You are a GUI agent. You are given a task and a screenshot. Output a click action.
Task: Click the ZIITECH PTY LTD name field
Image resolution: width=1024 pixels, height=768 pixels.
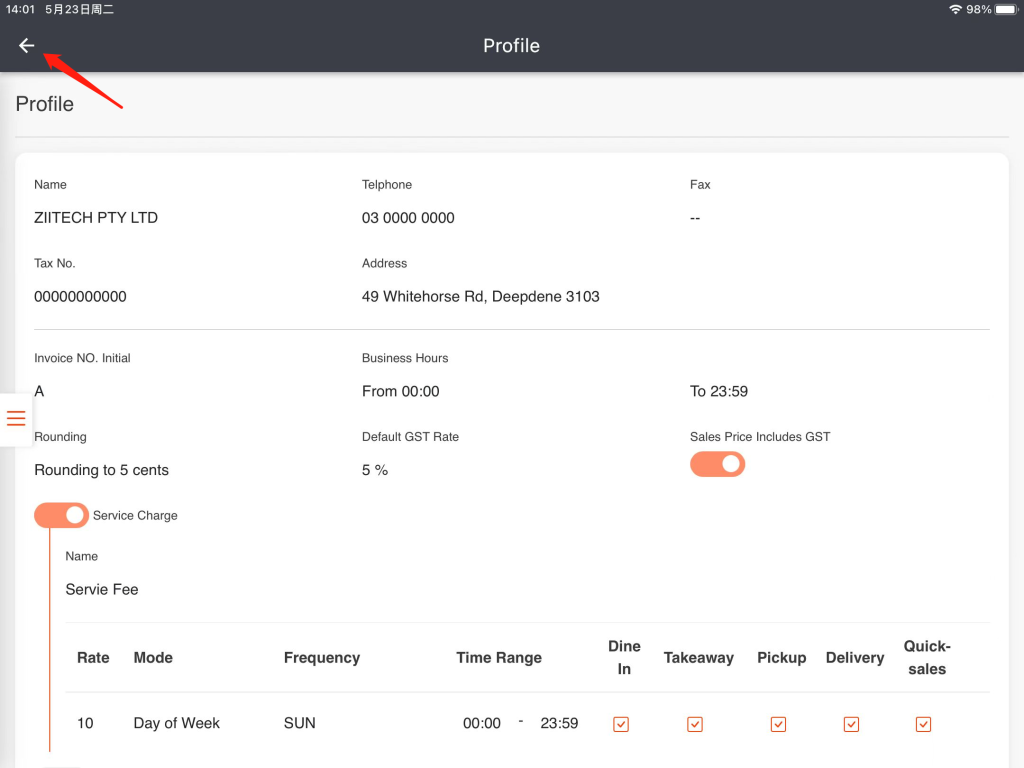96,217
